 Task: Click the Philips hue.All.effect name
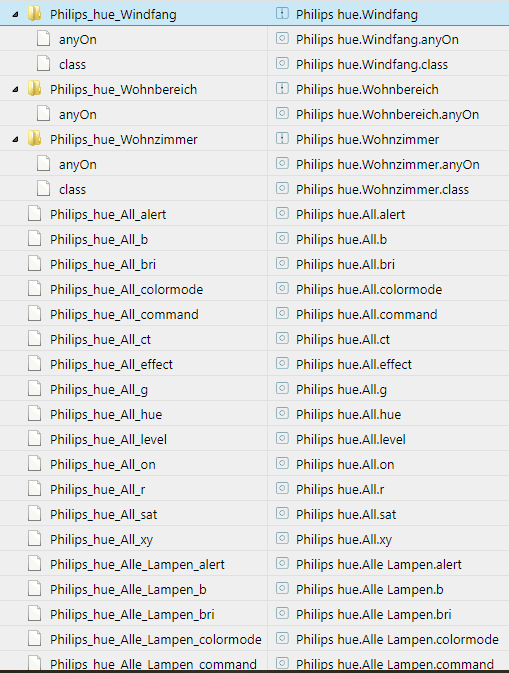354,365
